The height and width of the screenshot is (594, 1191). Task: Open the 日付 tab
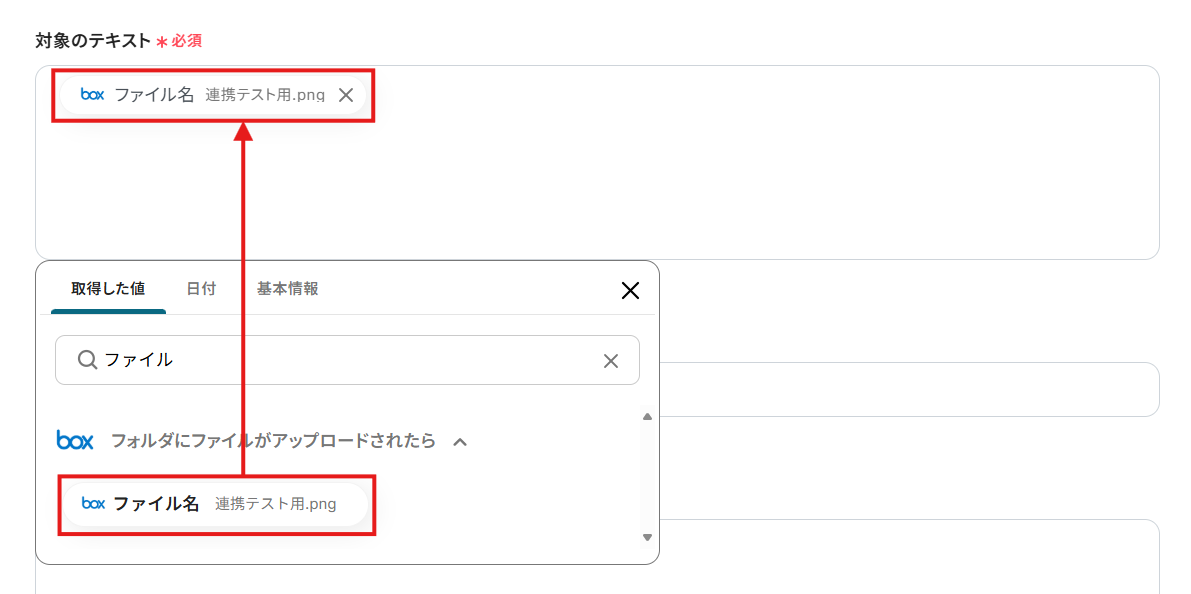[x=201, y=289]
